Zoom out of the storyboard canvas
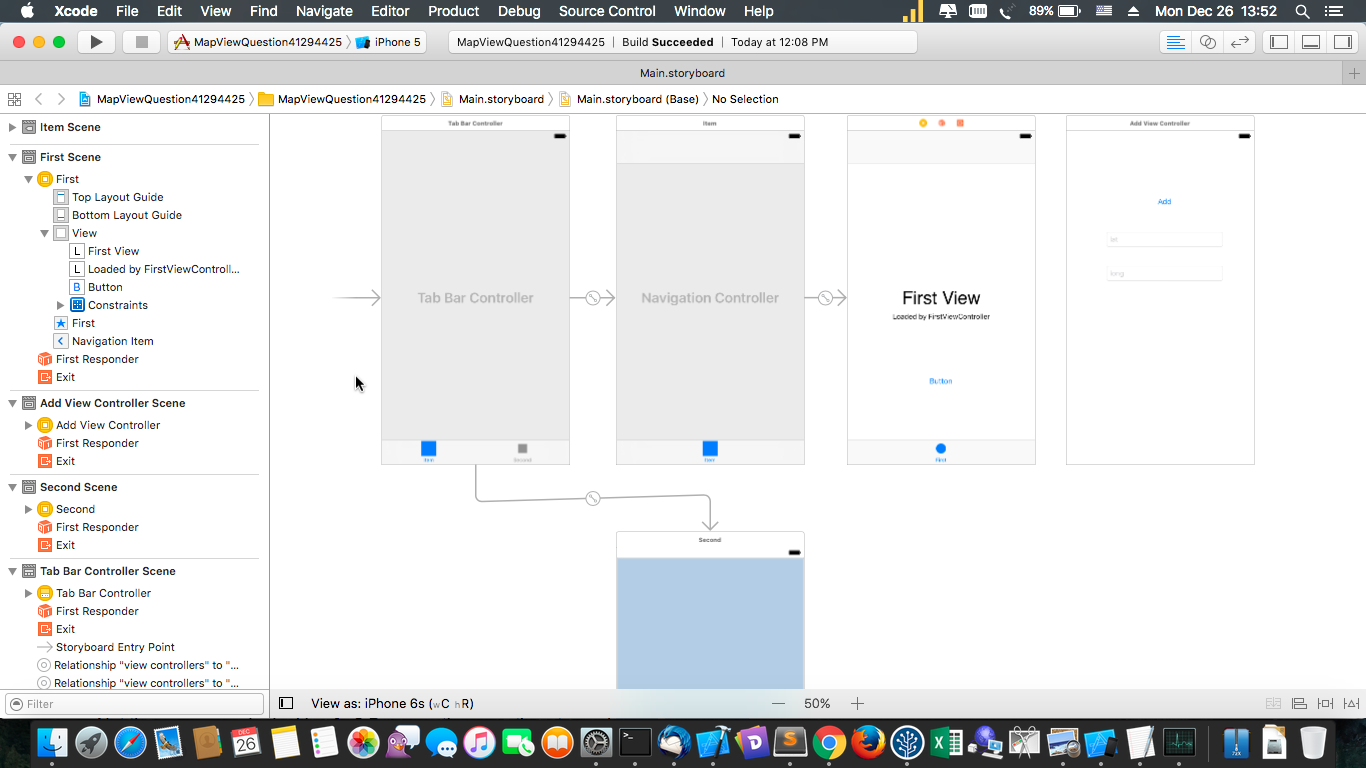The image size is (1366, 768). (x=778, y=704)
